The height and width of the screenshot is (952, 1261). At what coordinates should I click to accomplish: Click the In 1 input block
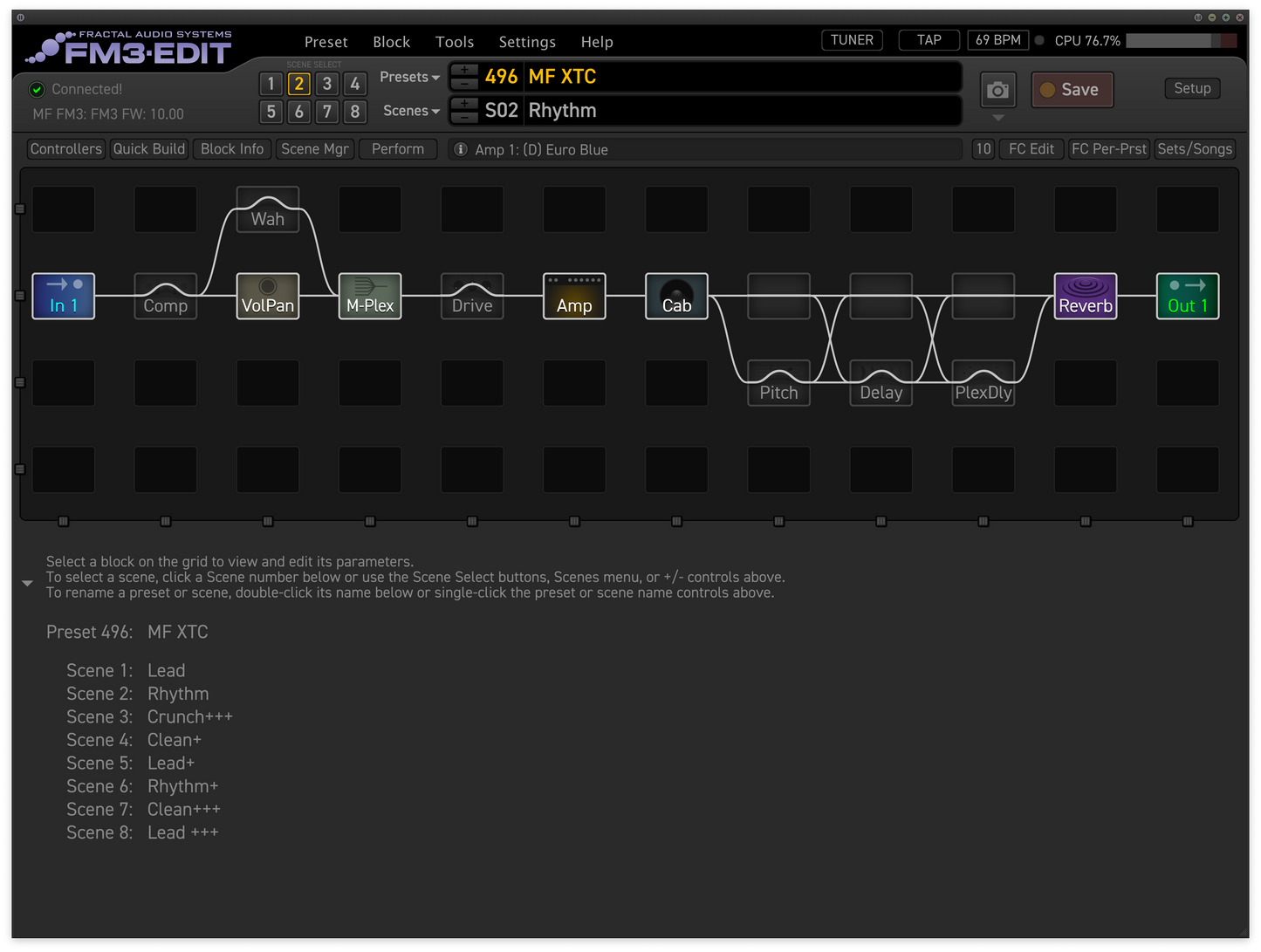pos(63,296)
